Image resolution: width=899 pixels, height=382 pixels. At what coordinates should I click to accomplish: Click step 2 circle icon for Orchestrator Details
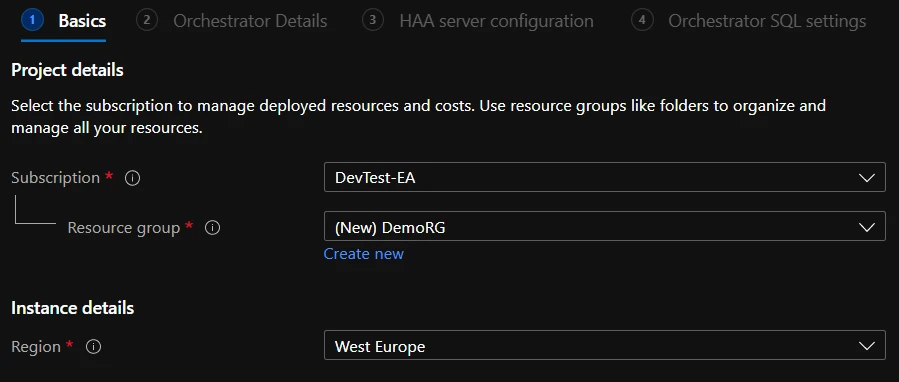(x=147, y=21)
